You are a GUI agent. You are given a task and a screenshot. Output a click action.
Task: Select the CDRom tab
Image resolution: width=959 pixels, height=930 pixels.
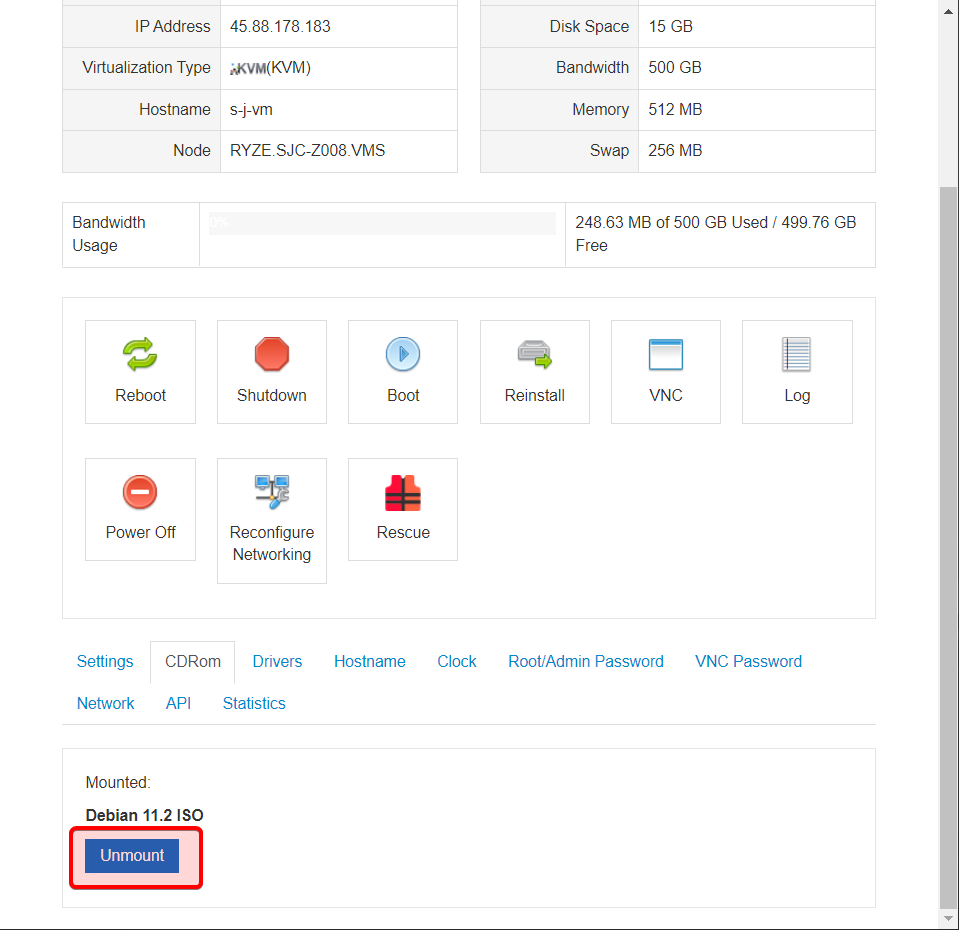(193, 662)
